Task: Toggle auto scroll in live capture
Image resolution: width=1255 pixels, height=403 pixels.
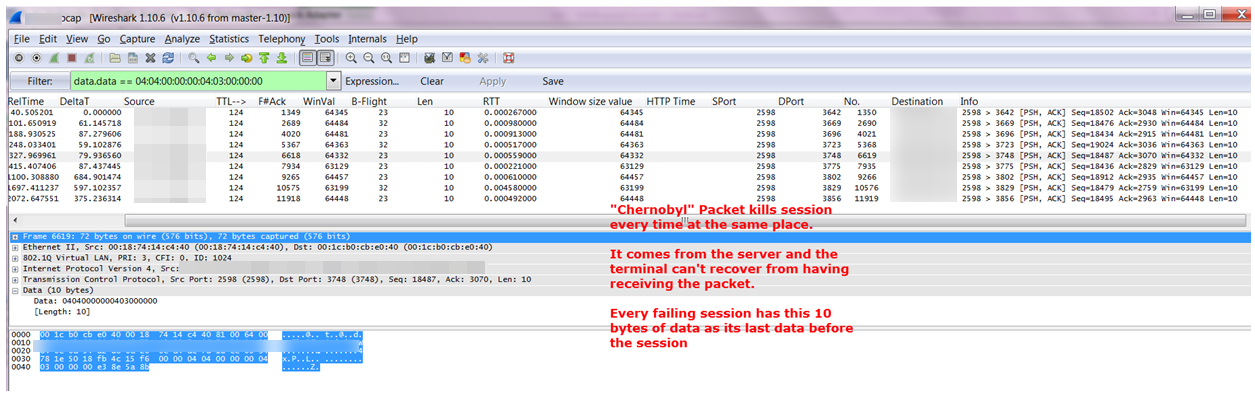Action: tap(325, 57)
